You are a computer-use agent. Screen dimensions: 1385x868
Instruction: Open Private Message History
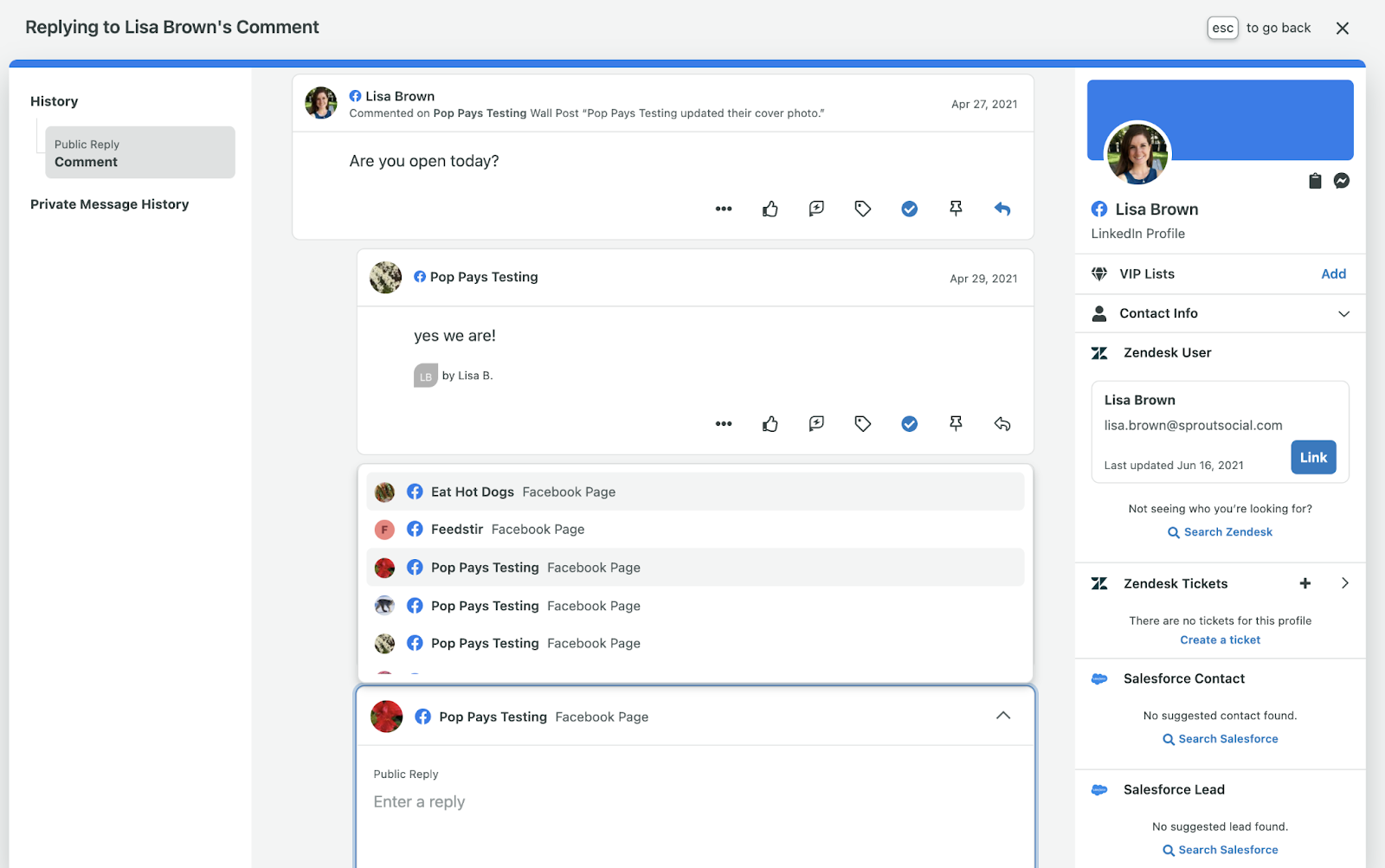[109, 204]
